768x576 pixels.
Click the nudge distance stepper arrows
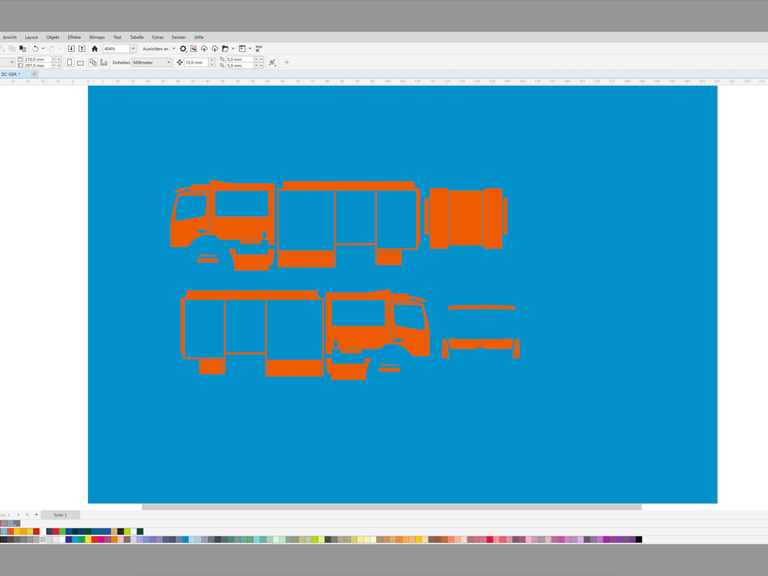212,63
